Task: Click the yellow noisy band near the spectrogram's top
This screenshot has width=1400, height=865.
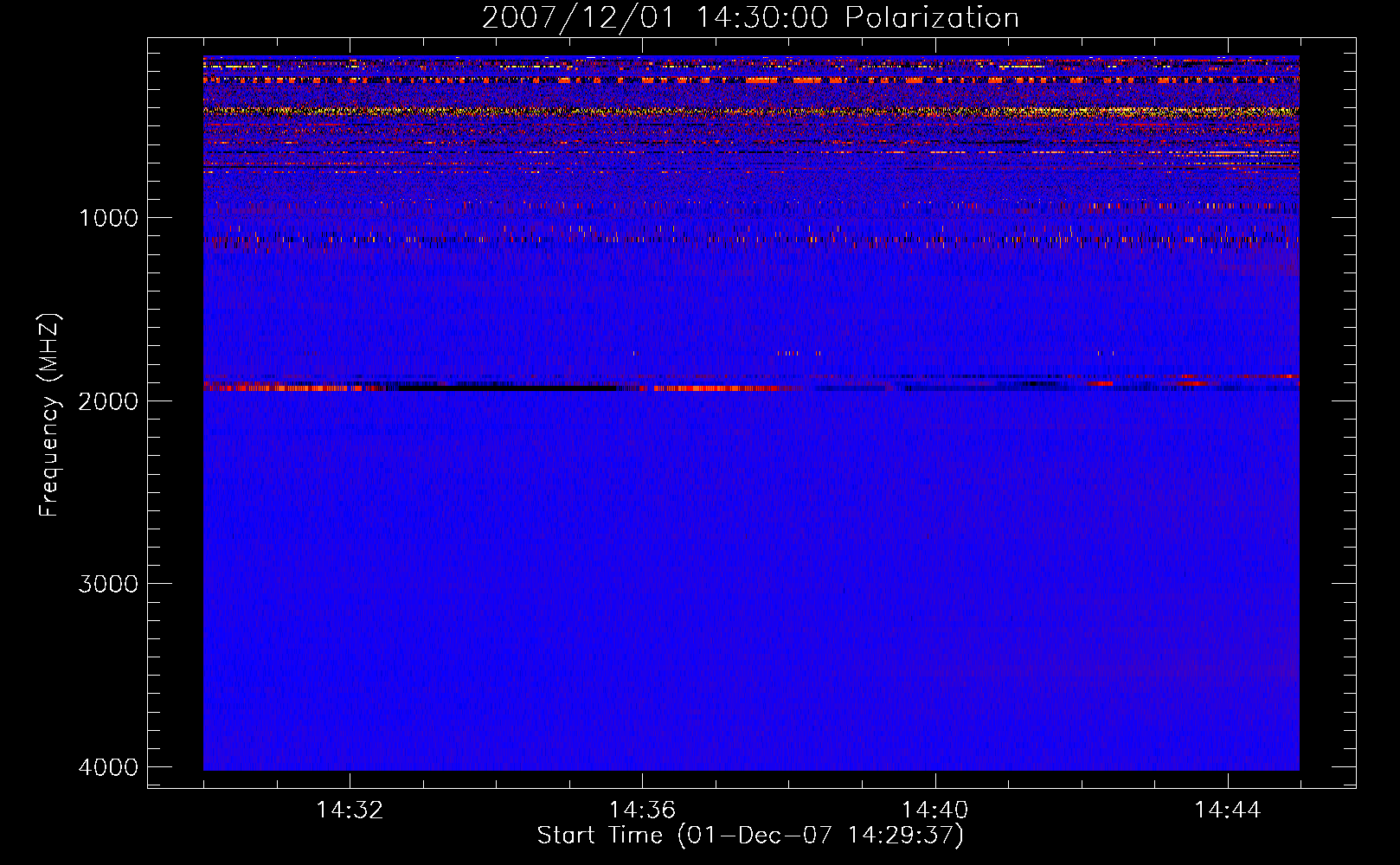Action: [751, 112]
